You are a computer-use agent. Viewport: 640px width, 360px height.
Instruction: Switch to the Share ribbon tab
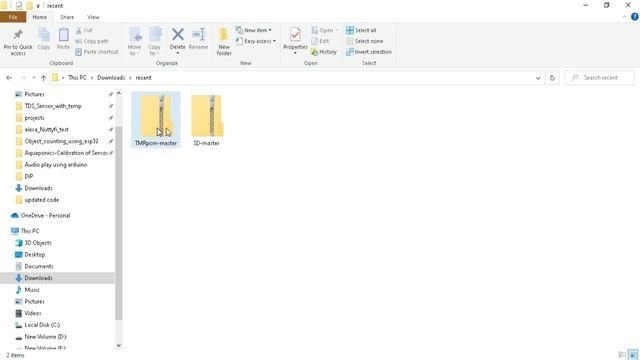tap(67, 17)
